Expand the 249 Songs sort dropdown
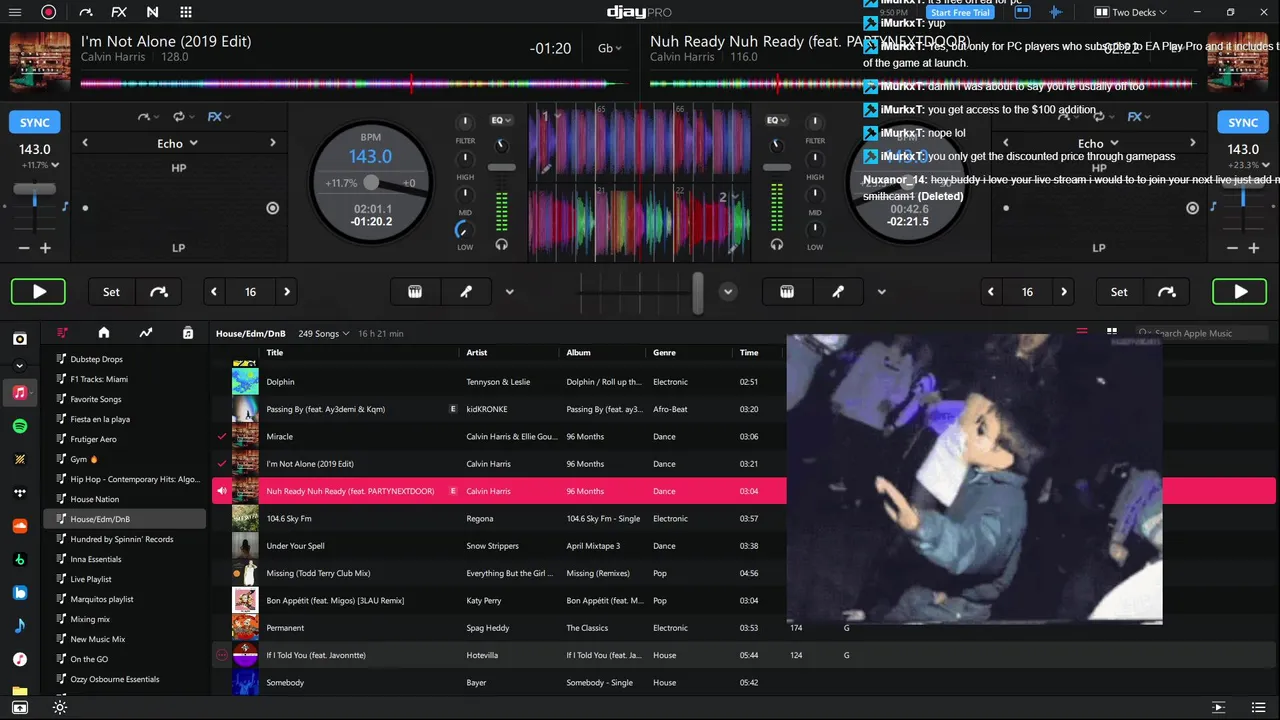1280x720 pixels. 323,333
